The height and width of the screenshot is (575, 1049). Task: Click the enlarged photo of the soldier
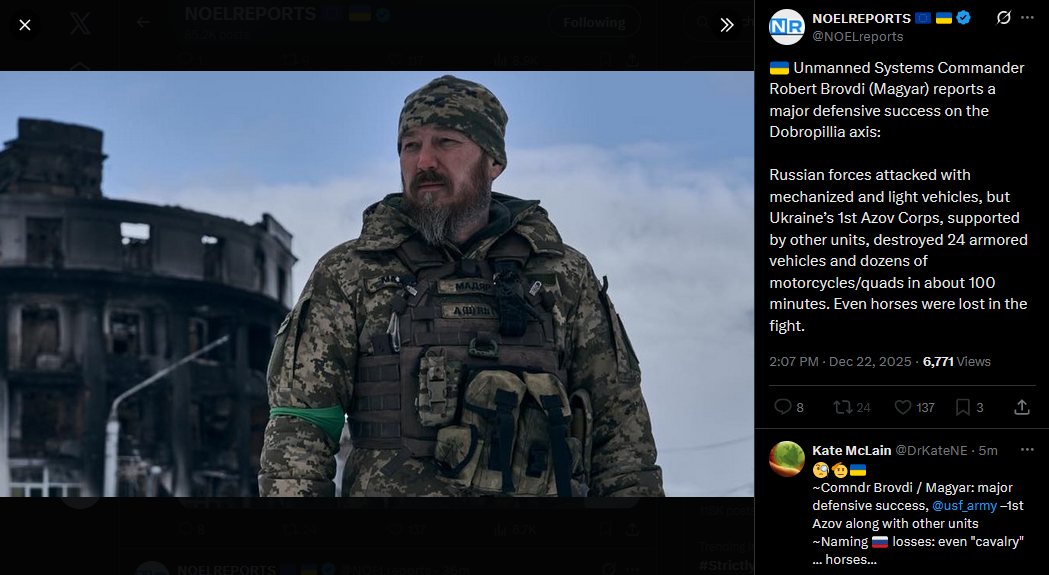tap(377, 284)
